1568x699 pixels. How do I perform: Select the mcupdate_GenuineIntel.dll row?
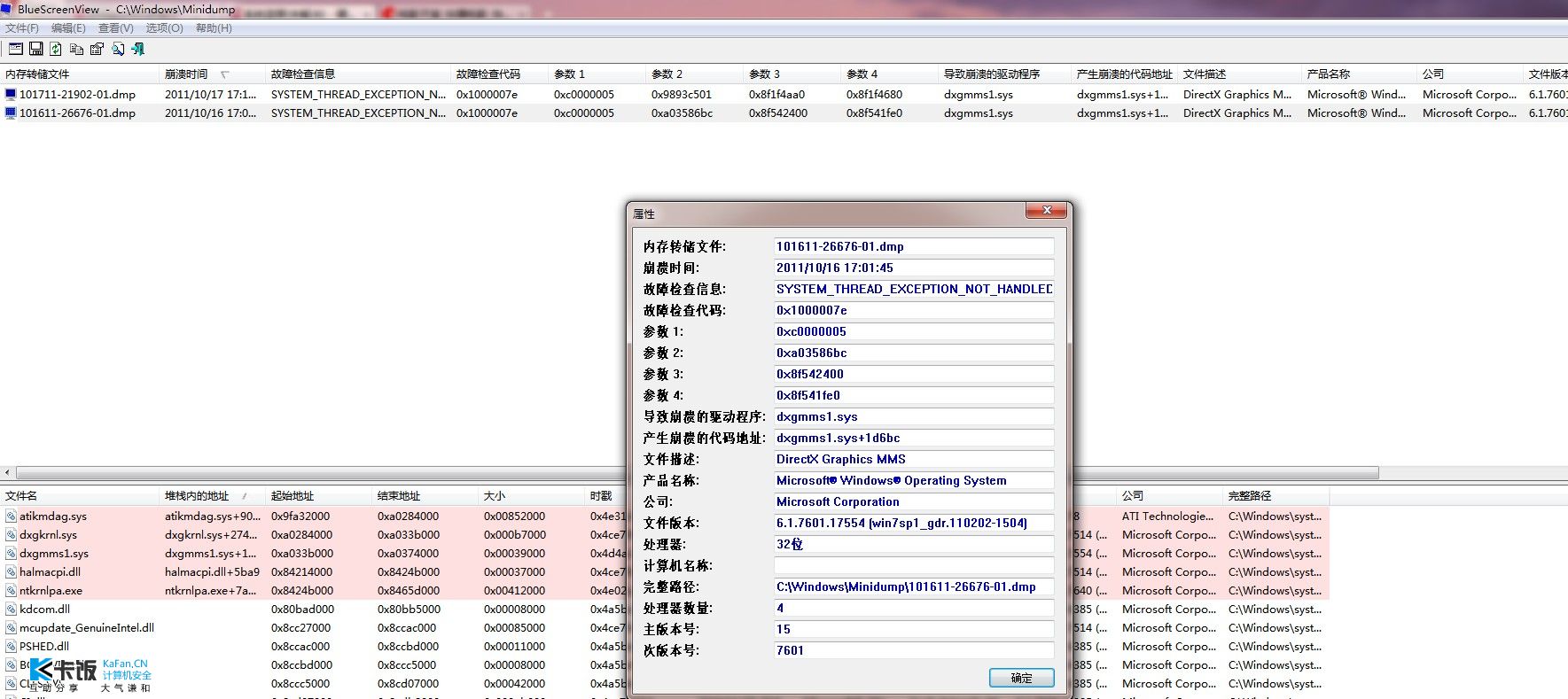point(665,627)
